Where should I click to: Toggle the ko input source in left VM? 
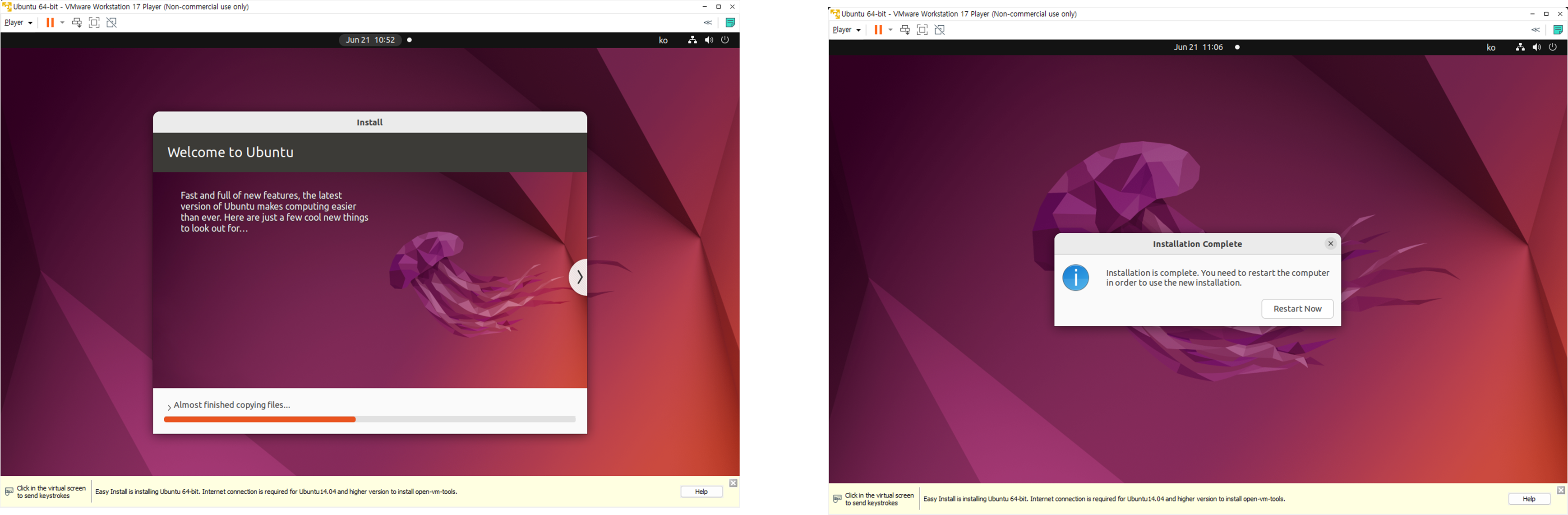click(663, 41)
